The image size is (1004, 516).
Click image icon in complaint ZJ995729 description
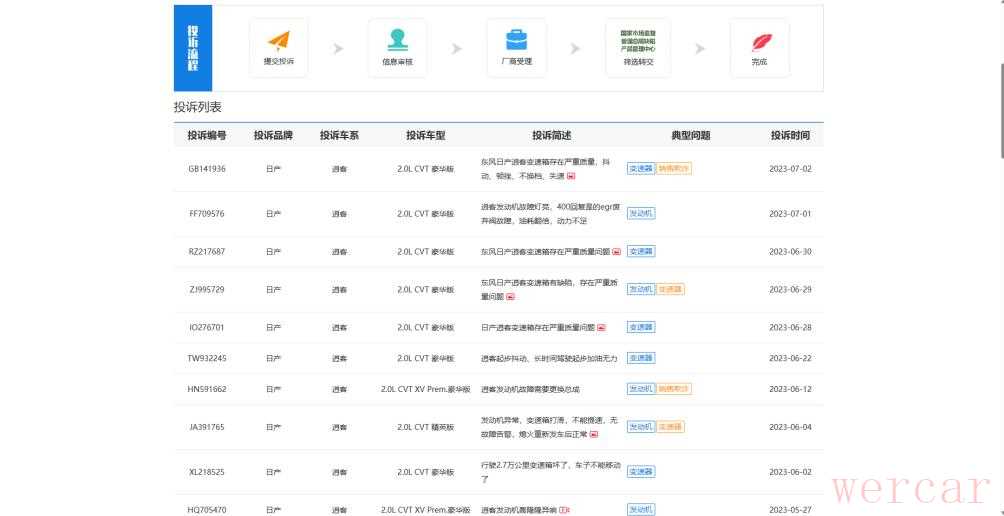pos(510,297)
